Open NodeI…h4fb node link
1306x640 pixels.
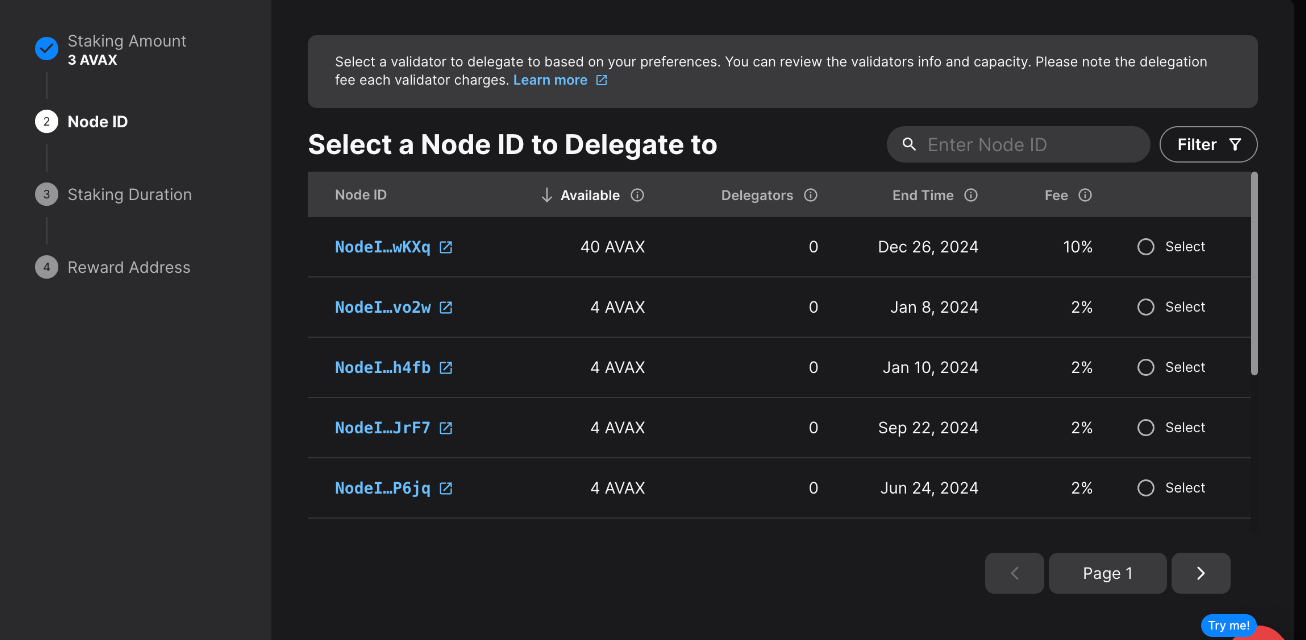[x=383, y=367]
